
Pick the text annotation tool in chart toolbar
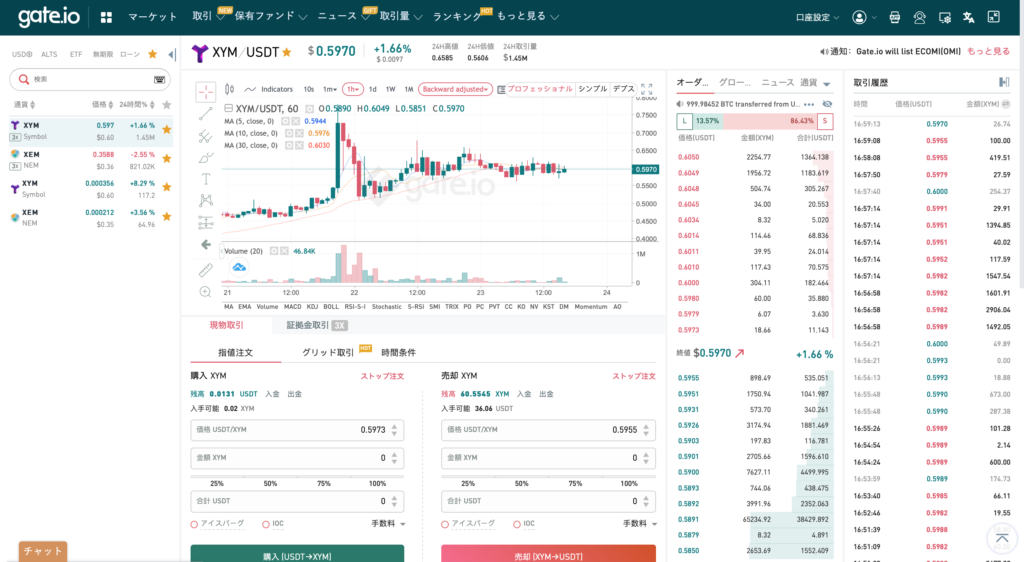point(206,178)
